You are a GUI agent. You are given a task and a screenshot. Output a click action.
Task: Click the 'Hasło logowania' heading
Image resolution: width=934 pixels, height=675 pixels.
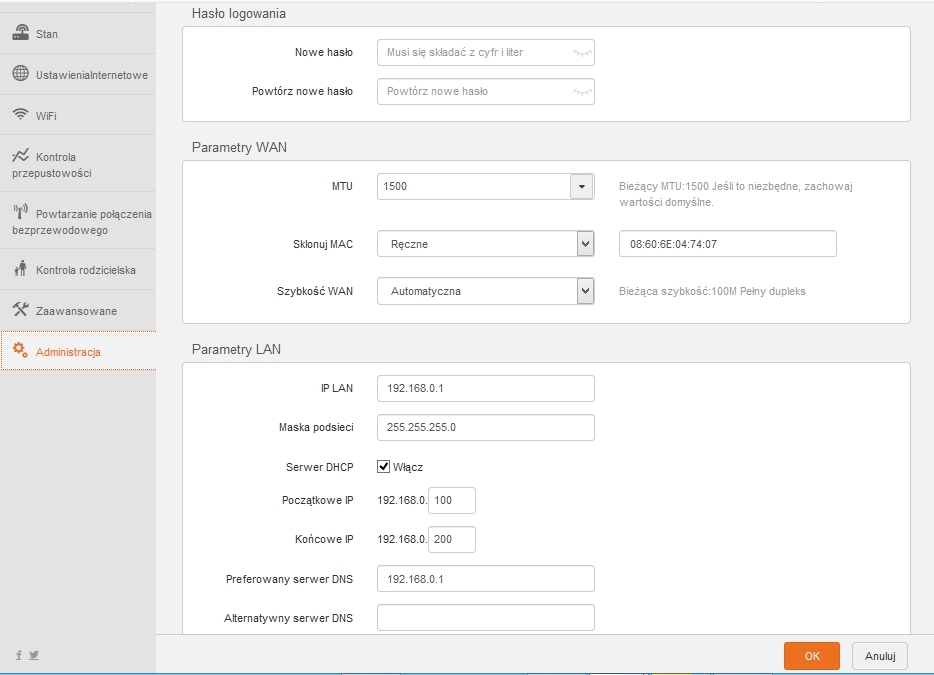(x=238, y=14)
